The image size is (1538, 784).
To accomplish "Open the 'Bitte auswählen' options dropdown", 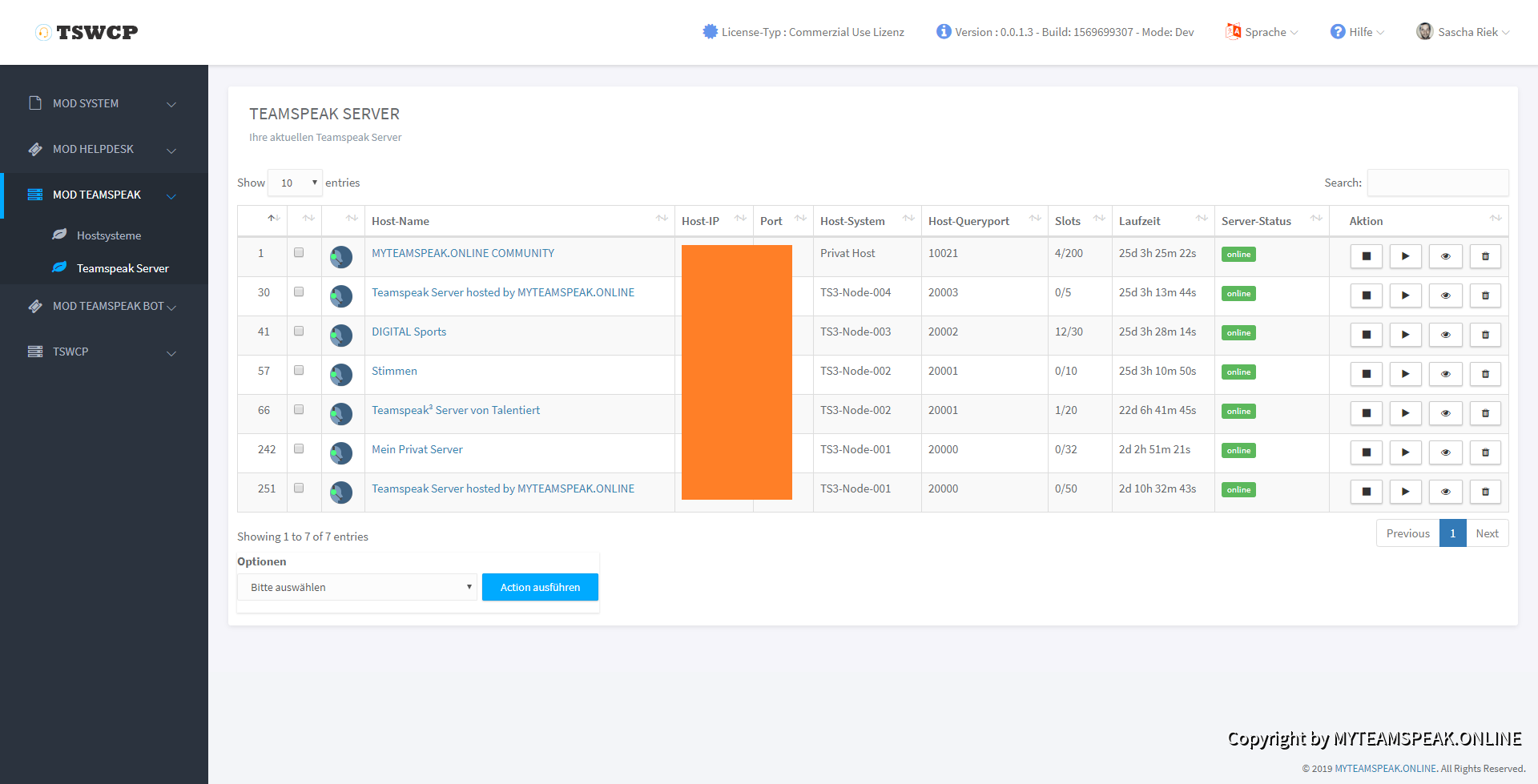I will coord(357,587).
